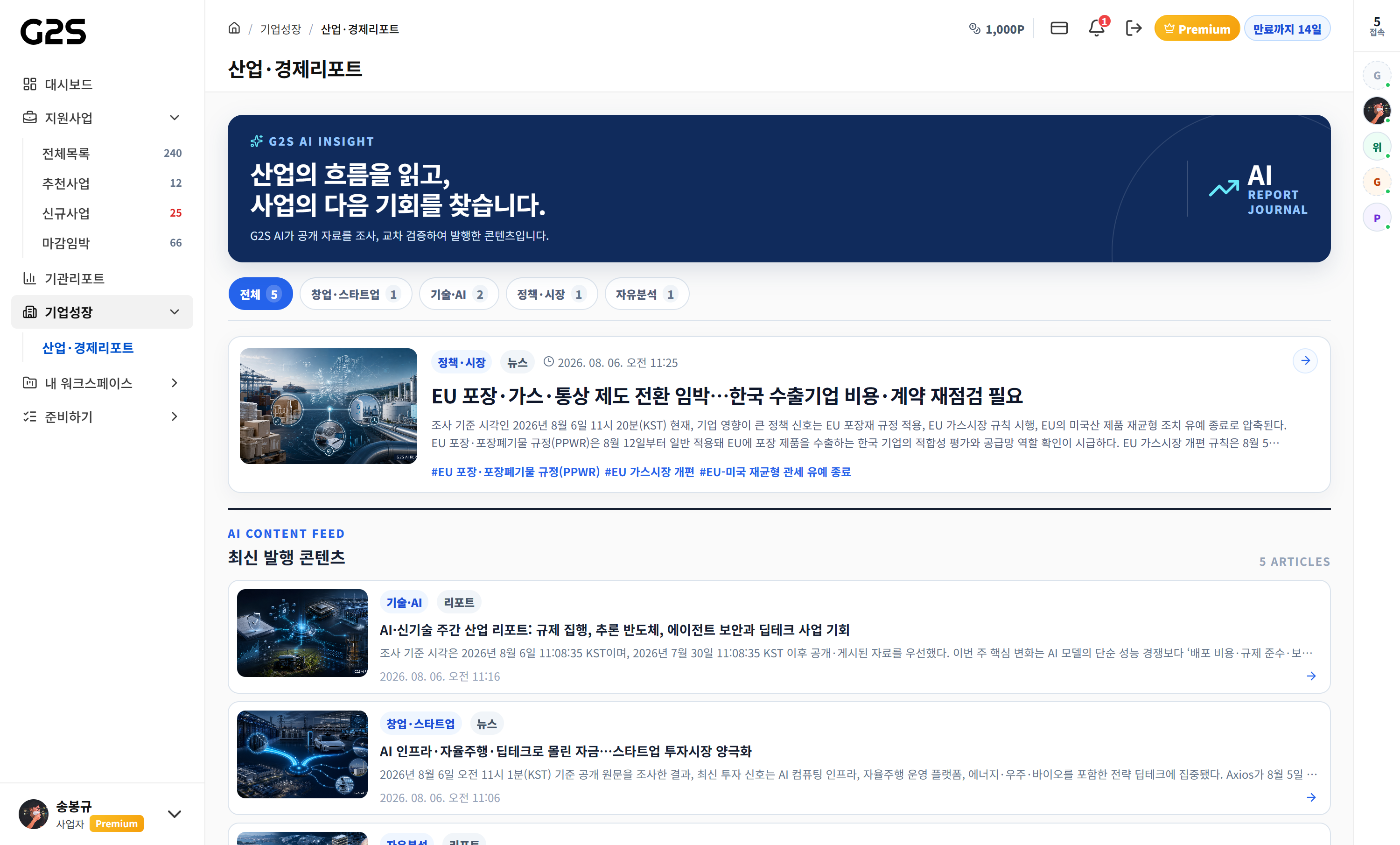Open 산업·경제리포트 submenu item
Screen dimensions: 1400x845
tap(88, 348)
